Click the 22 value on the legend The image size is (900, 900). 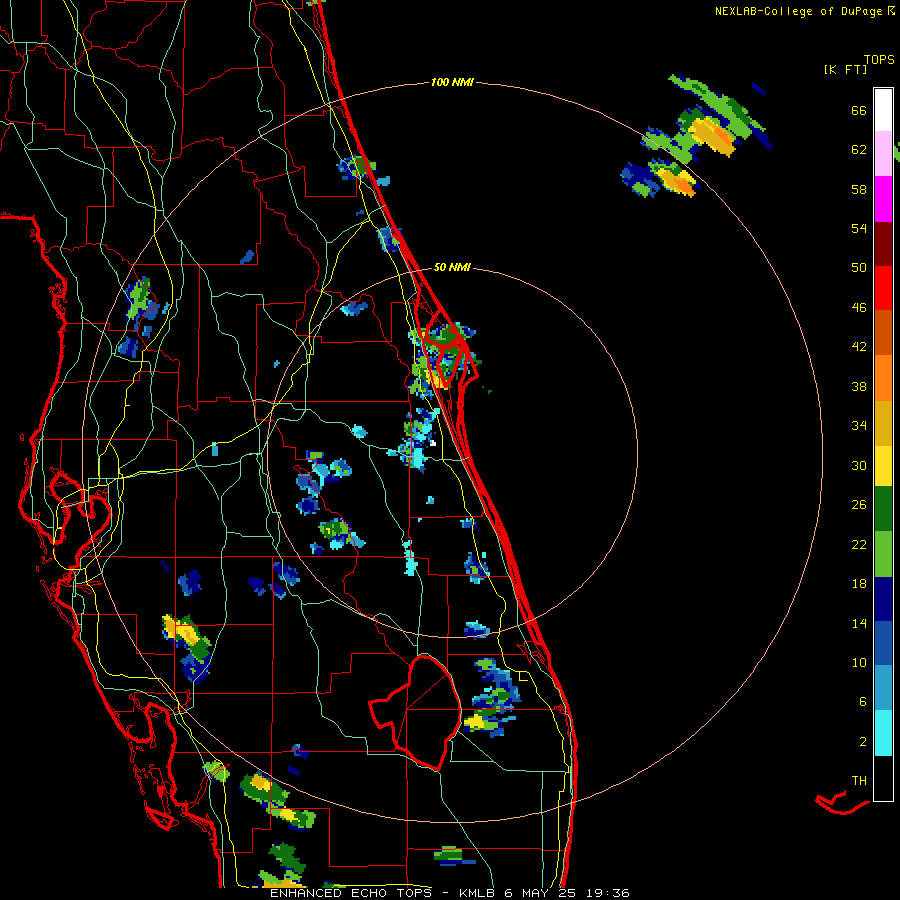coord(859,544)
